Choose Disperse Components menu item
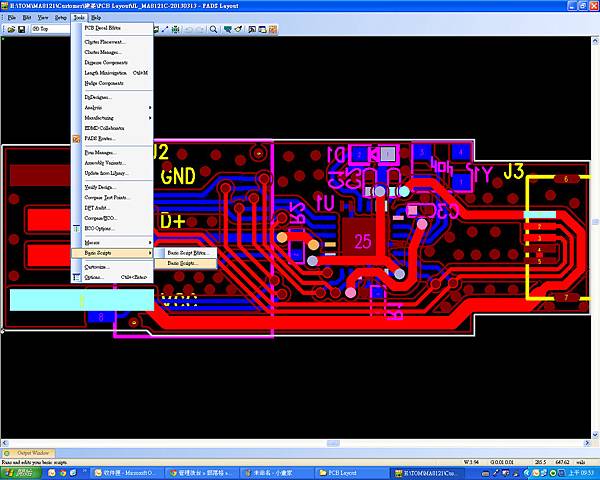Screen dimensions: 600x480 click(112, 62)
